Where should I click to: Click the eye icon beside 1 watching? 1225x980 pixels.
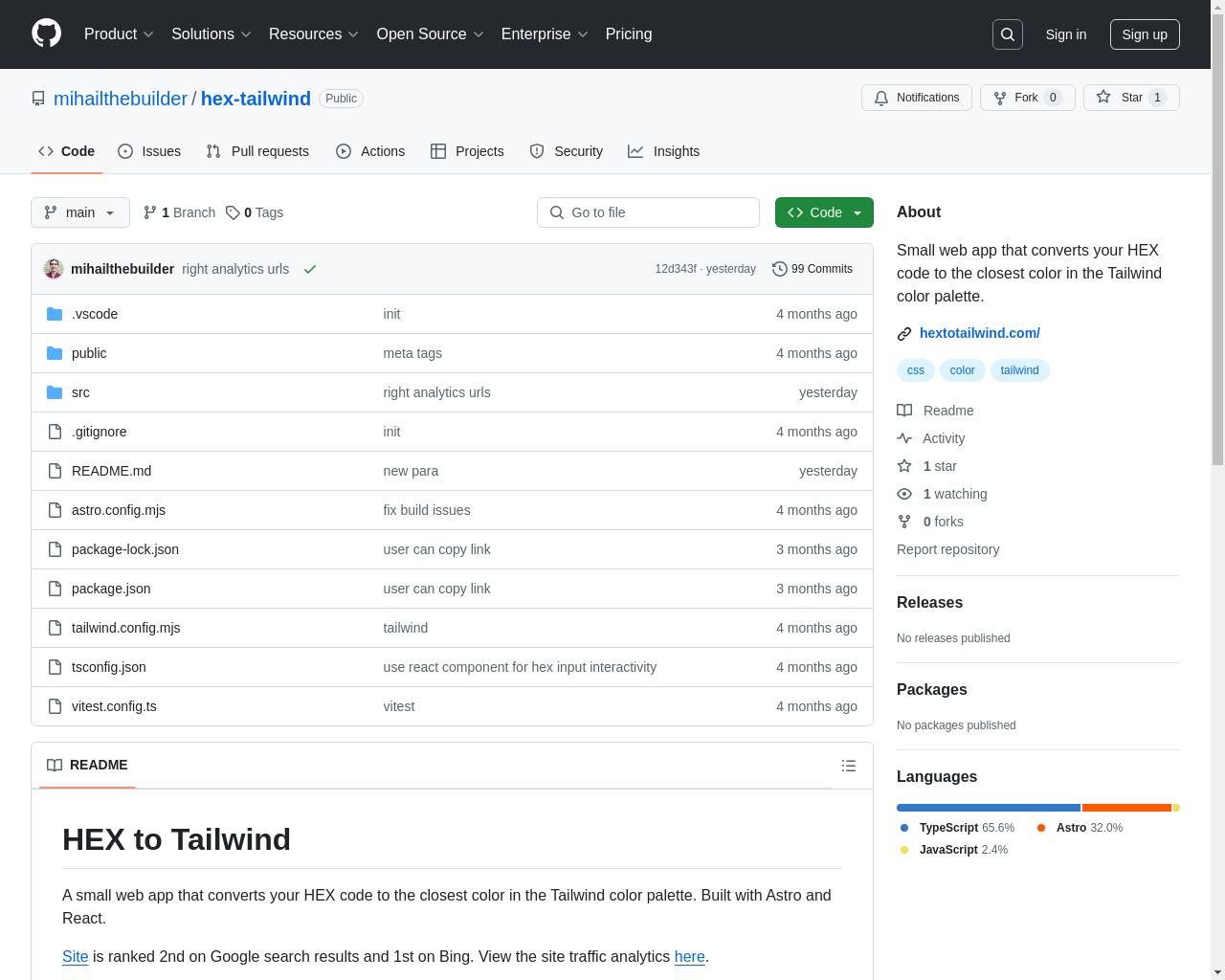904,494
